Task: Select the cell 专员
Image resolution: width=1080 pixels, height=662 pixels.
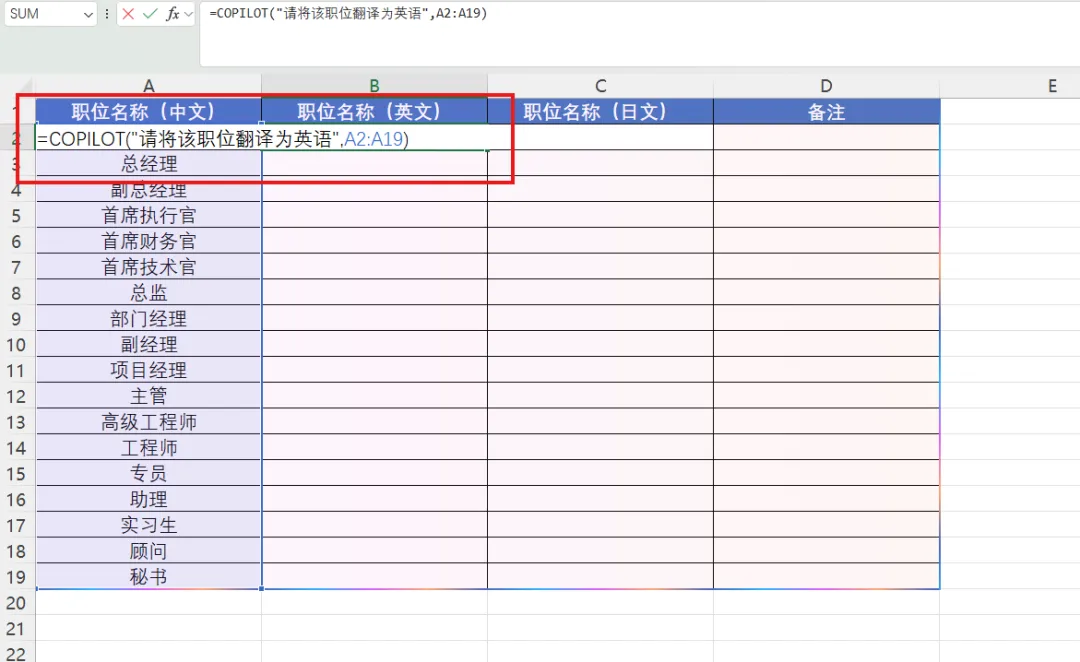Action: [149, 474]
